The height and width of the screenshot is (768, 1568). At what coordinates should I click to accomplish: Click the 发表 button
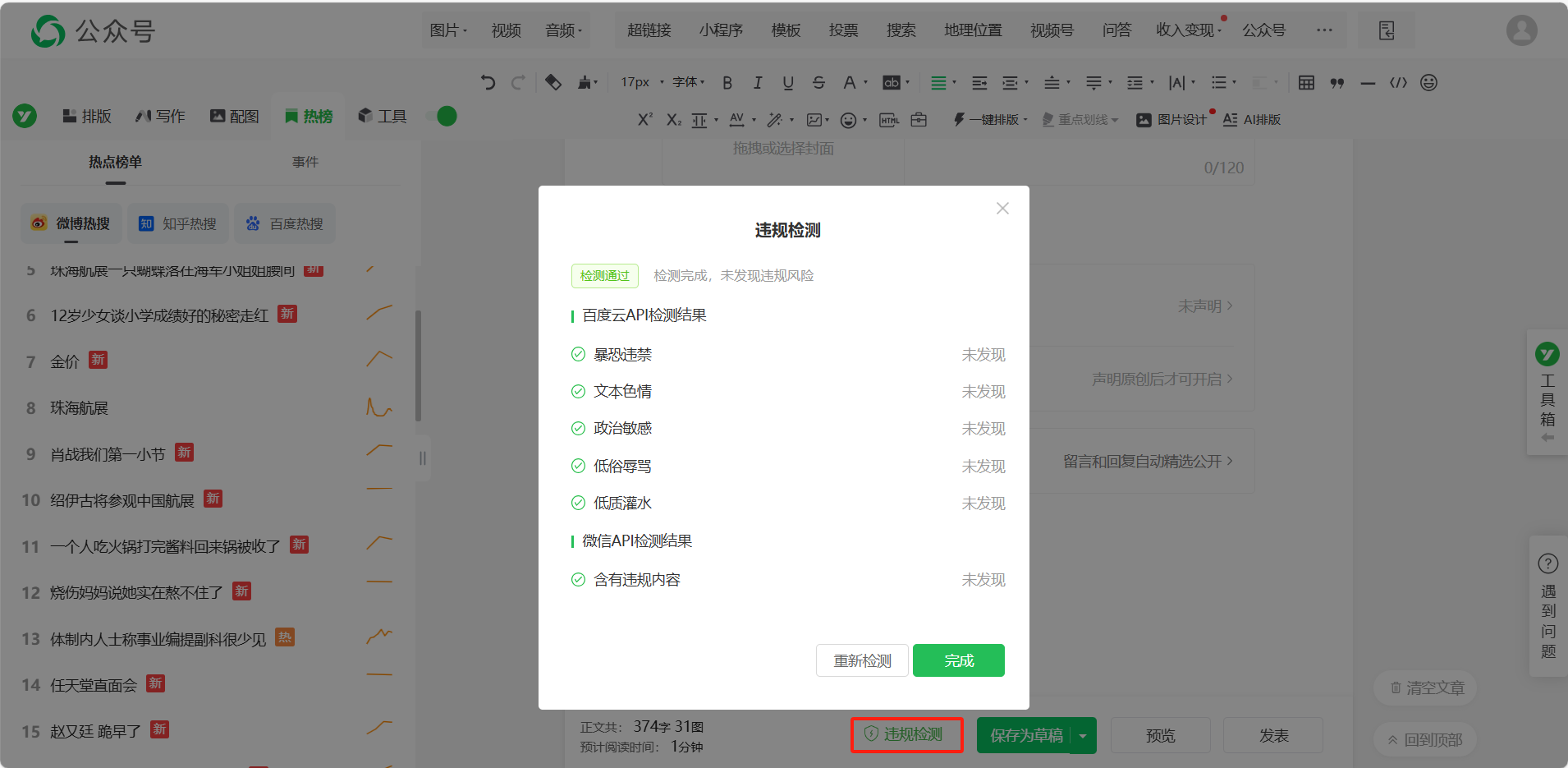pos(1273,735)
